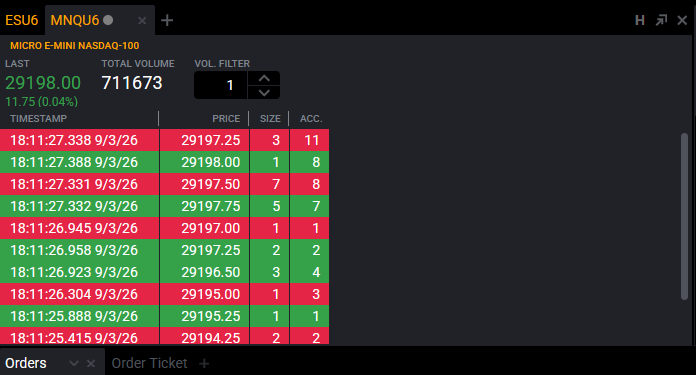This screenshot has width=696, height=375.
Task: Click the Vol. Filter input field
Action: pos(221,85)
